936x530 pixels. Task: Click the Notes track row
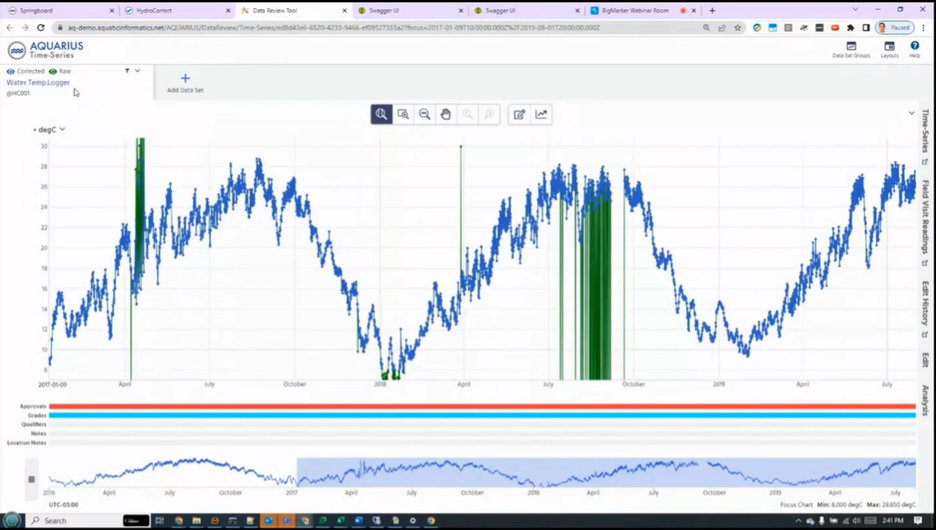click(482, 433)
